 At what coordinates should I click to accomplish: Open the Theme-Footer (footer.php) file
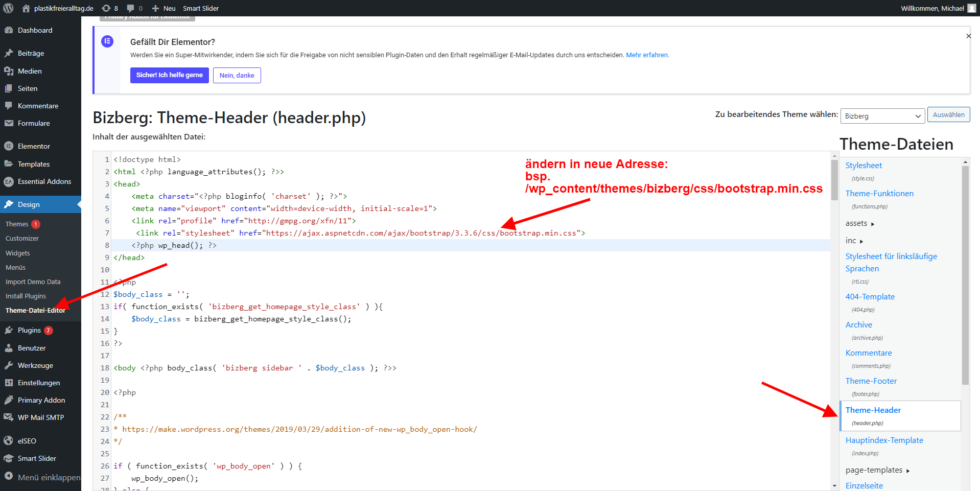coord(871,381)
